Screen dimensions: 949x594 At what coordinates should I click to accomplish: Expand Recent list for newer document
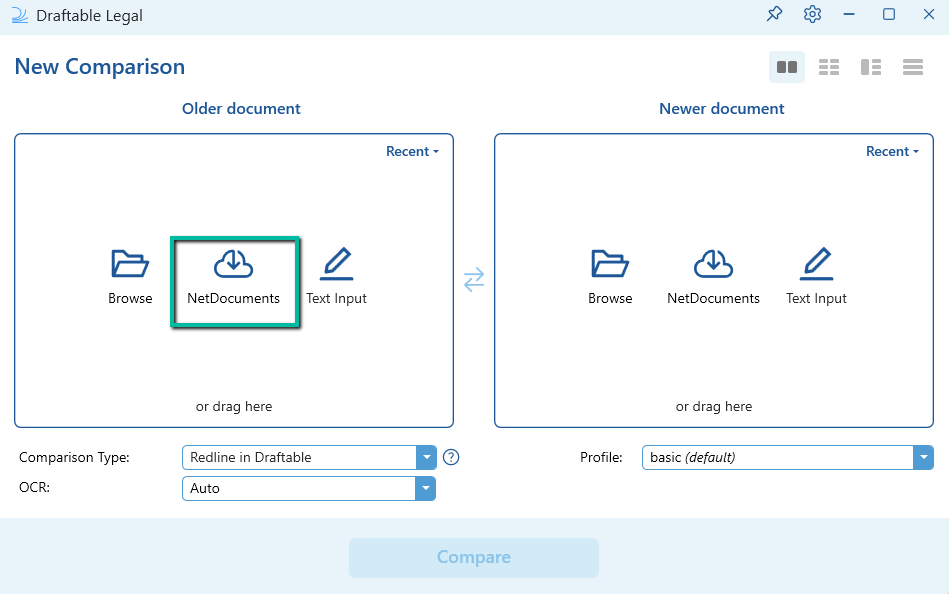tap(892, 151)
